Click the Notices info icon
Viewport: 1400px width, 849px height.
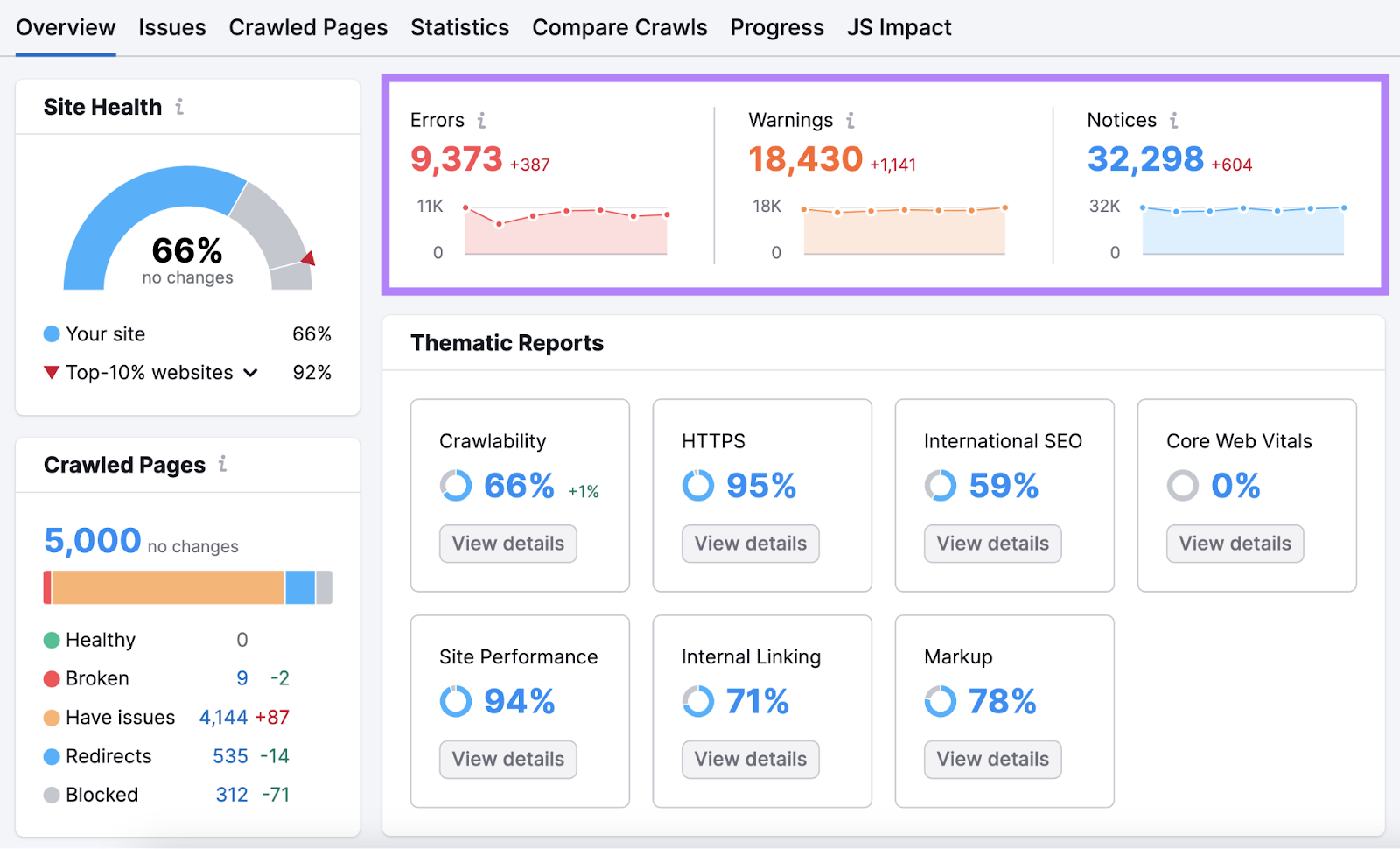[1173, 120]
